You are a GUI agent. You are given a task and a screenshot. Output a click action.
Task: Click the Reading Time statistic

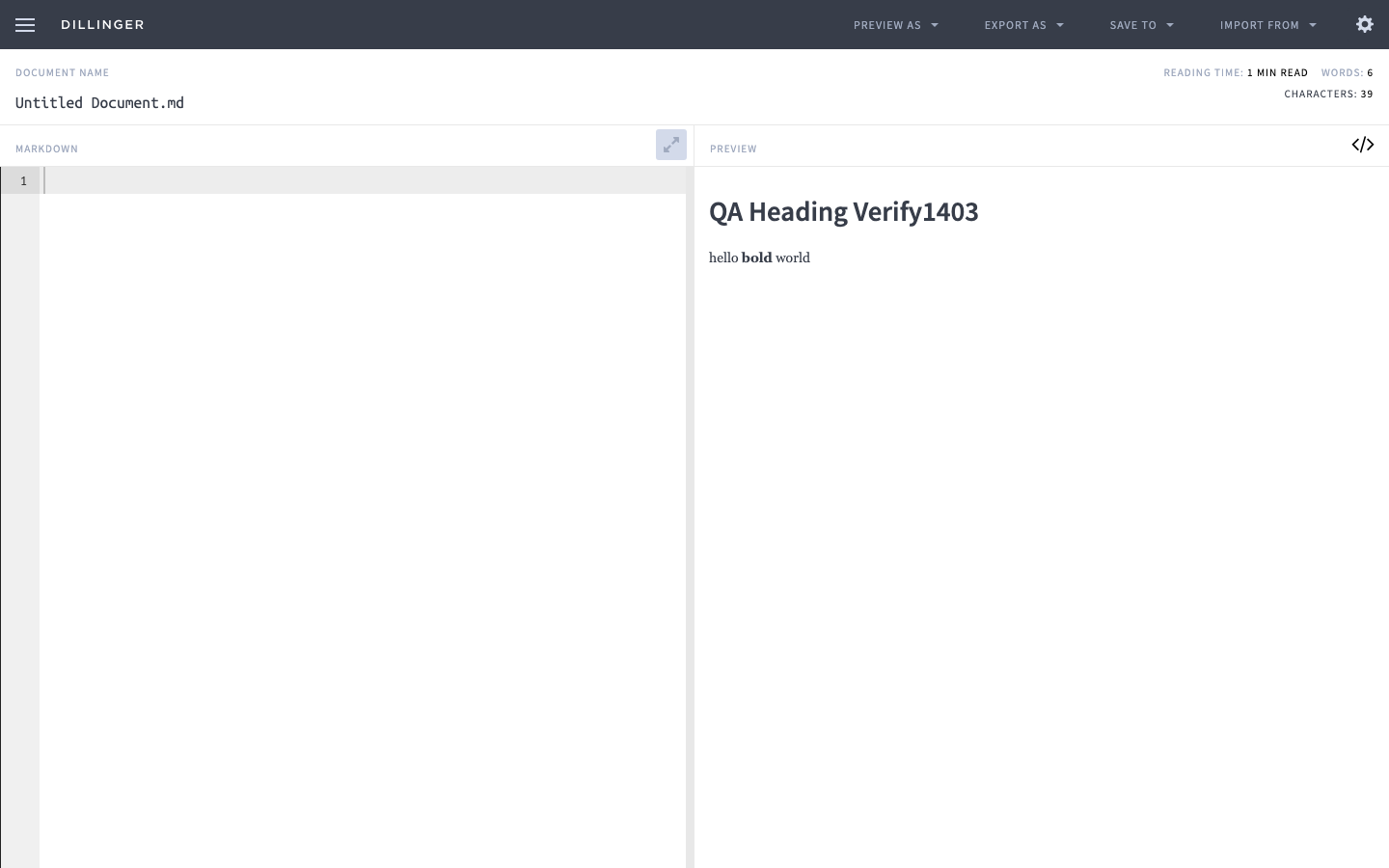1236,72
